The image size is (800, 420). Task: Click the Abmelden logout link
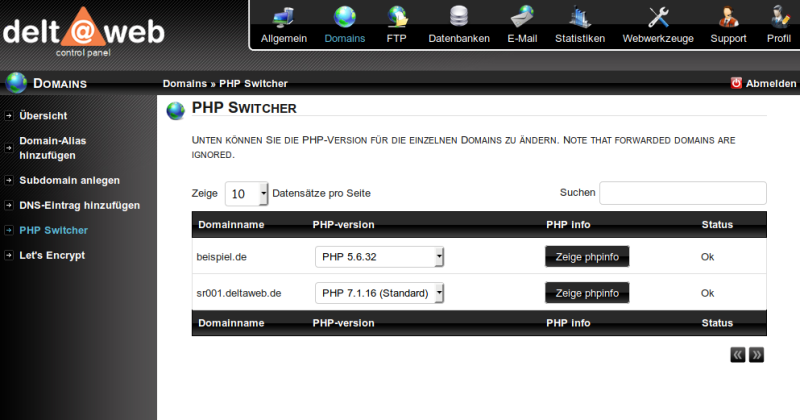click(771, 83)
